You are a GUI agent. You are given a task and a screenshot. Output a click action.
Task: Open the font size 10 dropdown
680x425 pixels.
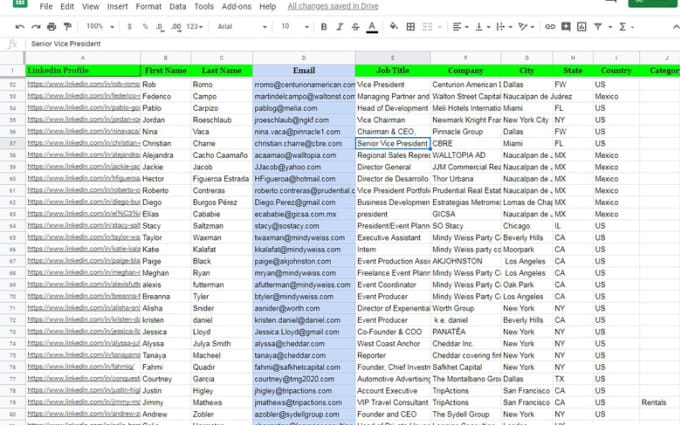(295, 26)
